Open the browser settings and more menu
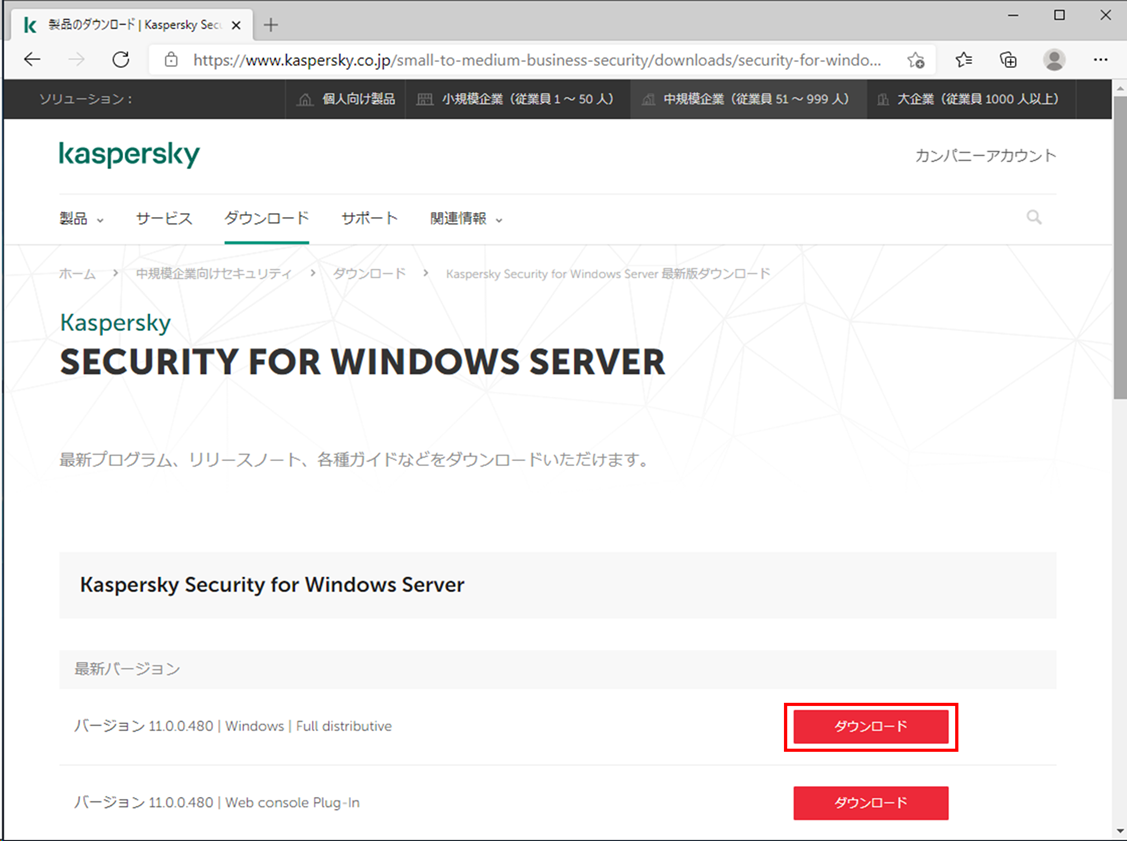Image resolution: width=1127 pixels, height=841 pixels. [x=1100, y=60]
